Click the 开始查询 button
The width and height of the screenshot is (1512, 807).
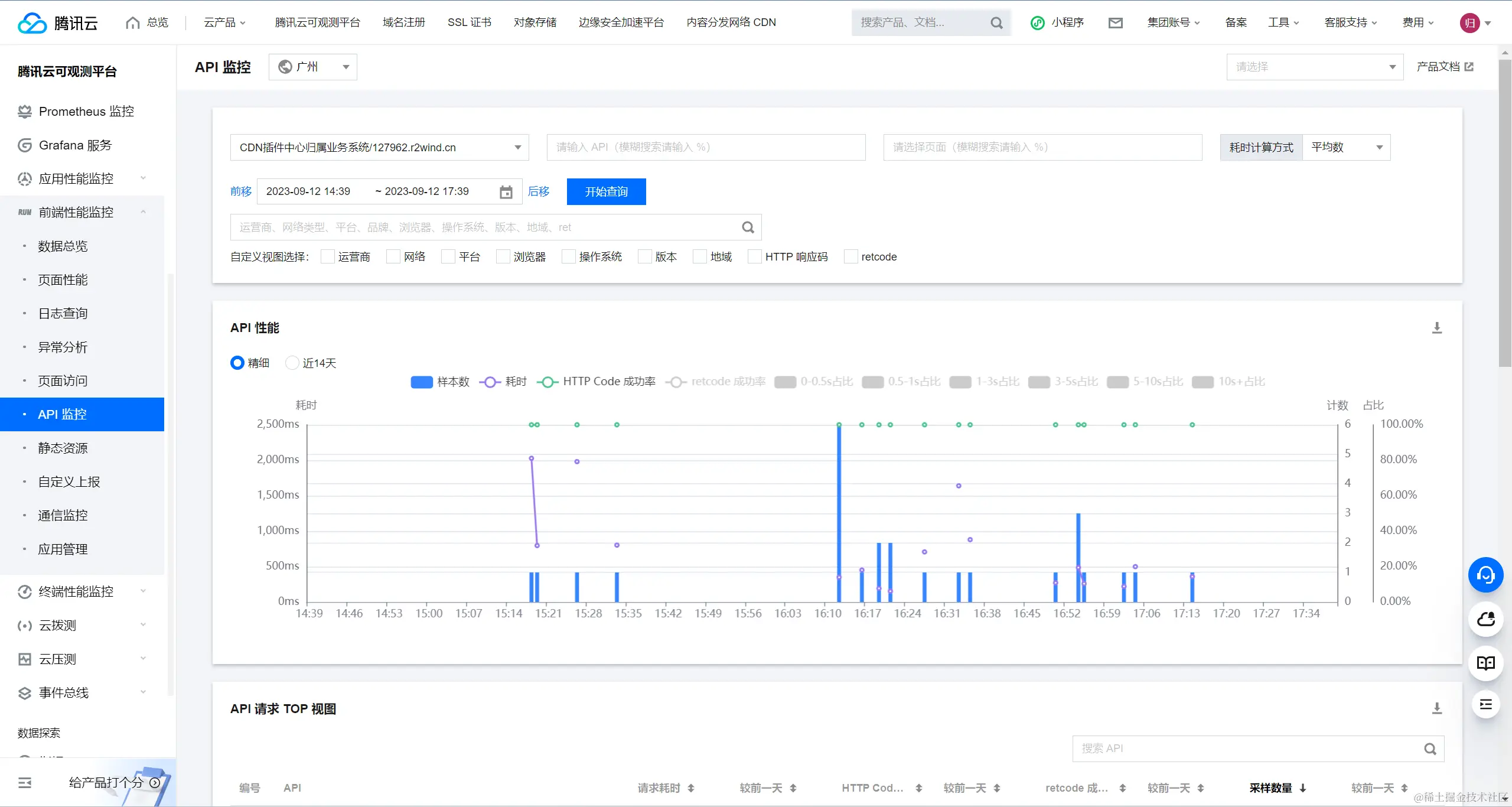pos(606,191)
